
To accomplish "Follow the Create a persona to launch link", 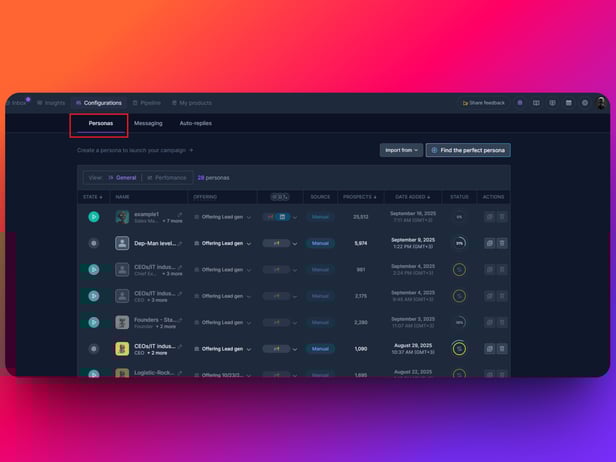I will pos(135,150).
